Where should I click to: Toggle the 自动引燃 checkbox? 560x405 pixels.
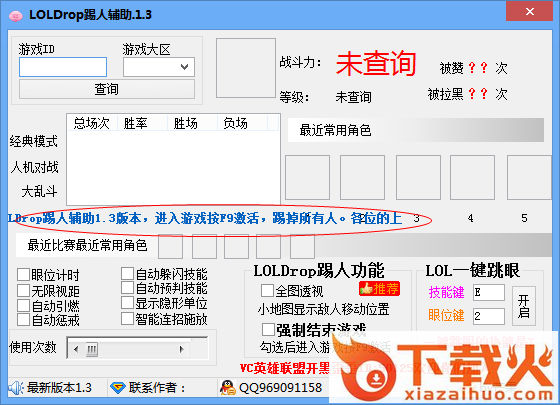point(23,306)
